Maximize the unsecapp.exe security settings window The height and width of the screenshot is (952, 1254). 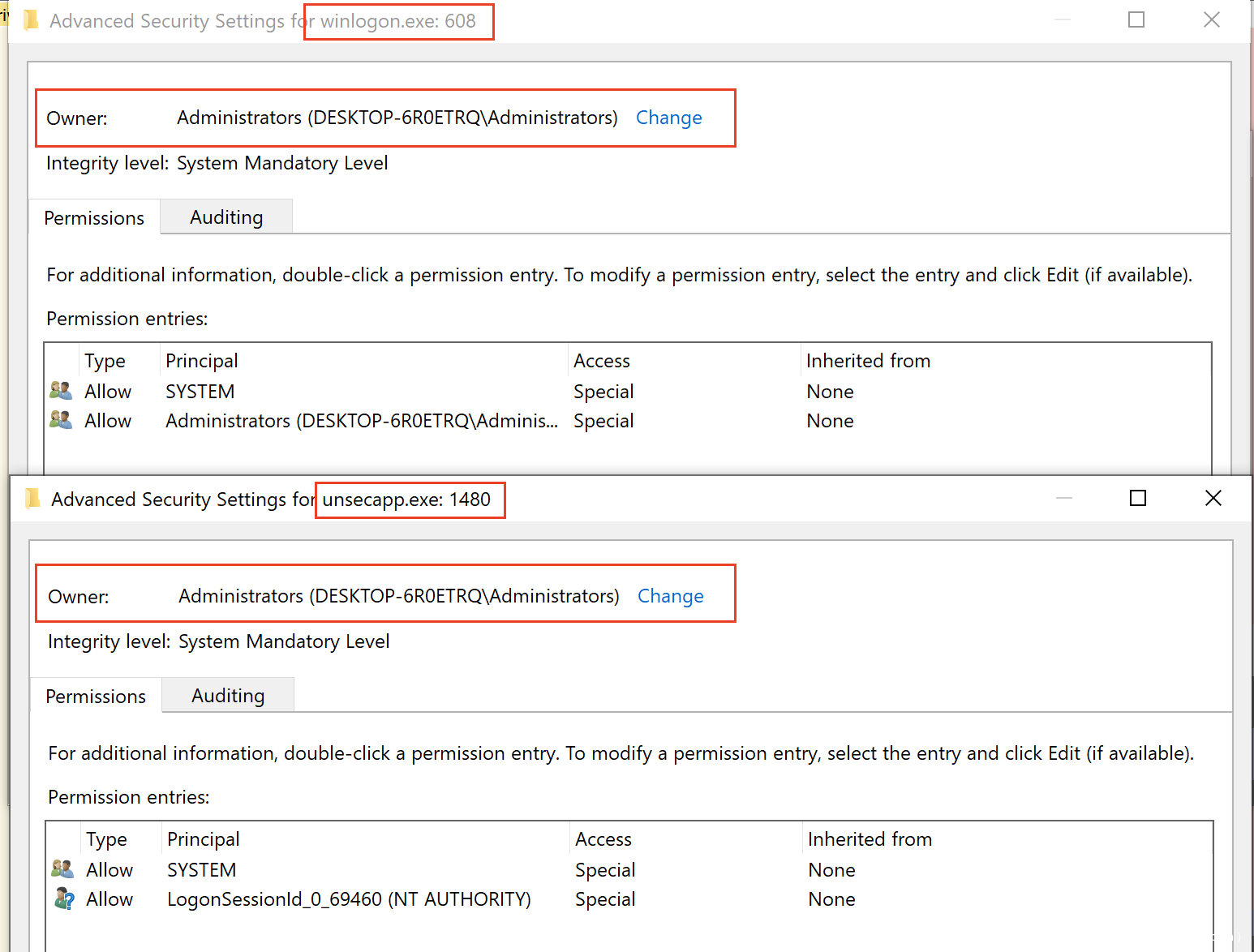[x=1138, y=498]
